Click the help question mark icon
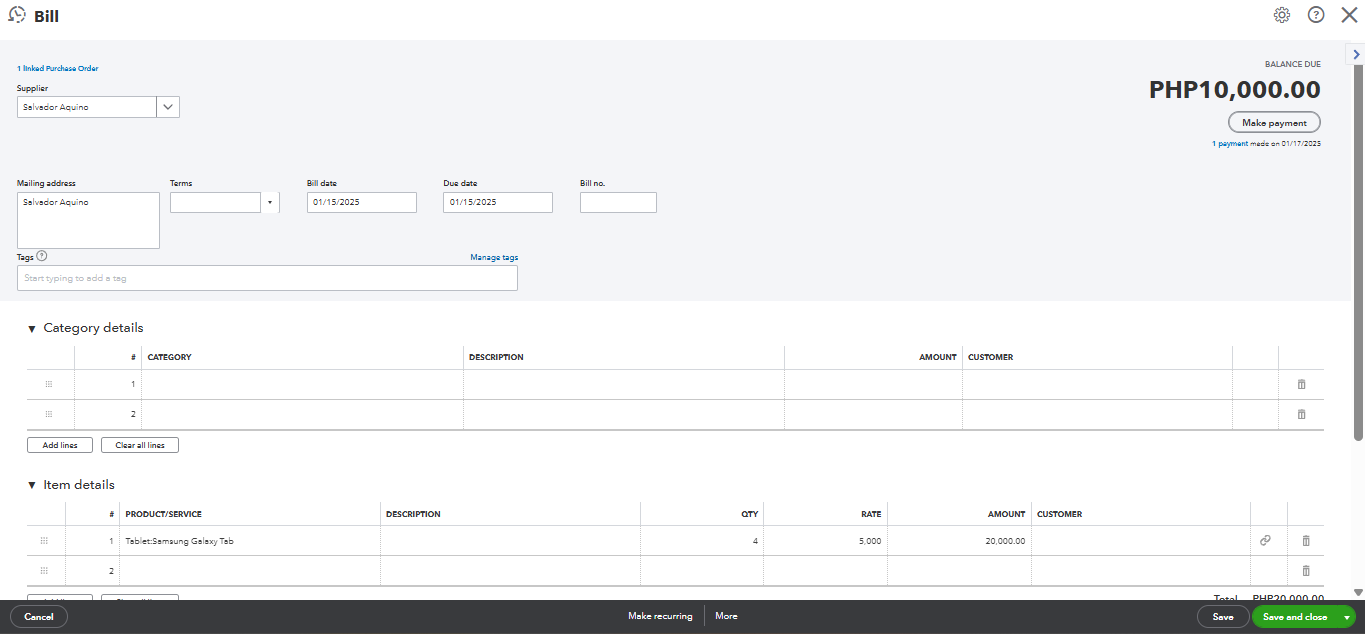Viewport: 1365px width, 634px height. click(1316, 15)
